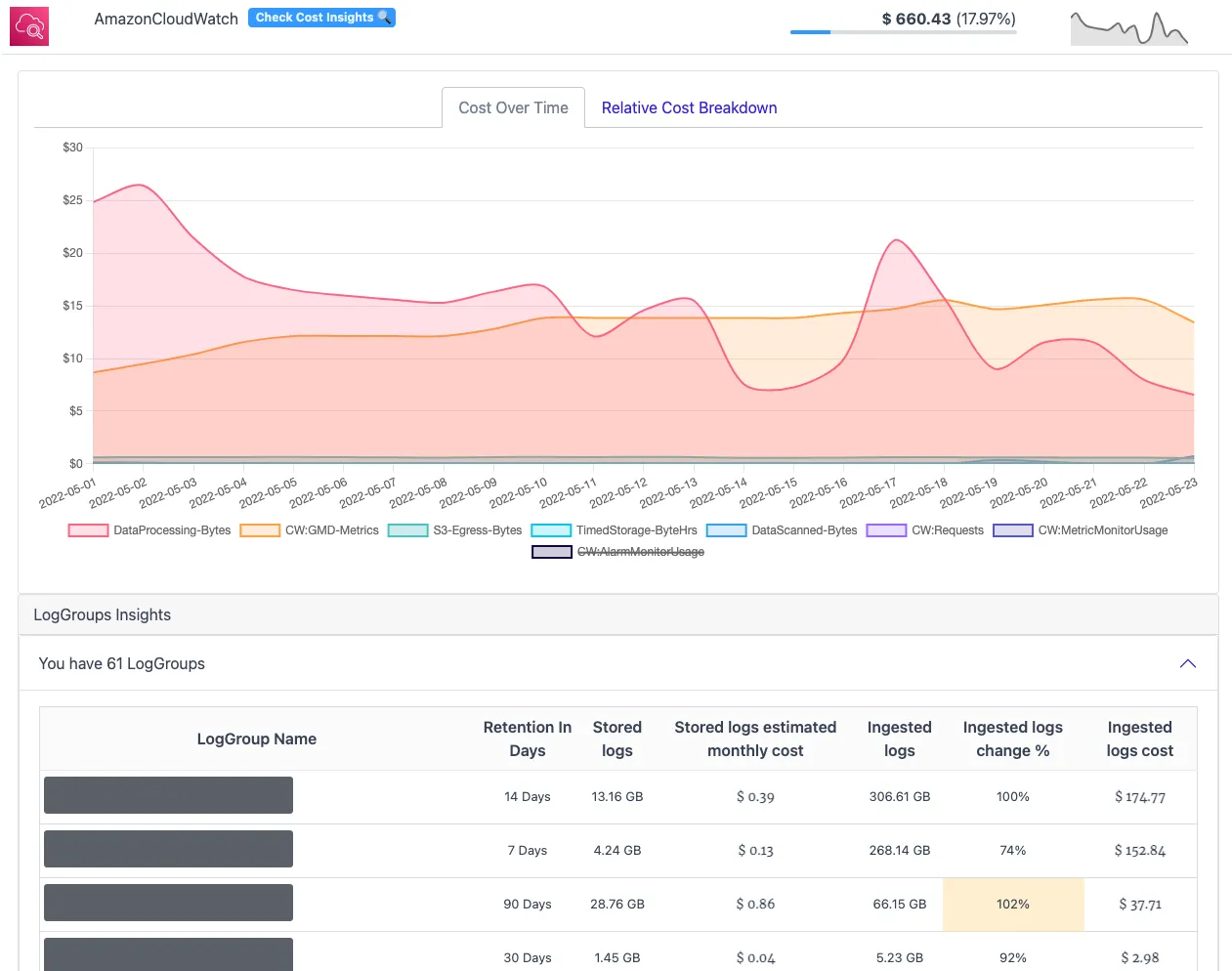The width and height of the screenshot is (1232, 971).
Task: Click the '66.15 GB' ingested logs cell
Action: [900, 905]
